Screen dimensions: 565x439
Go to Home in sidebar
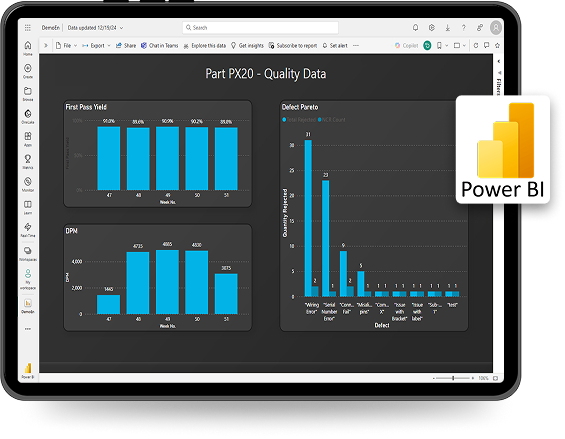point(28,48)
